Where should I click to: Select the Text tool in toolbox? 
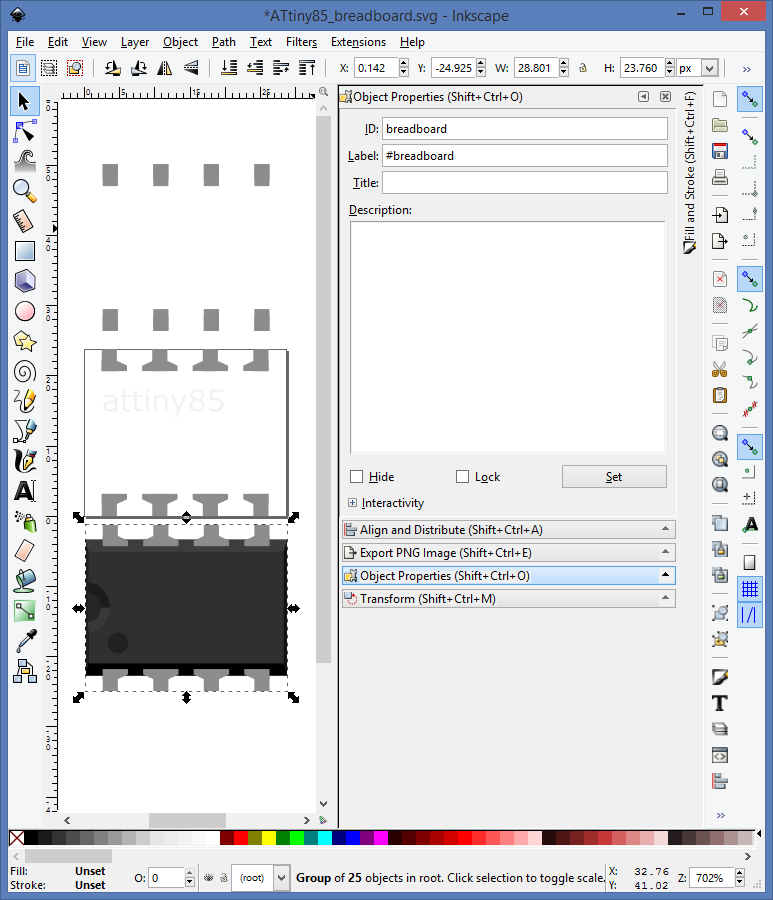point(24,491)
